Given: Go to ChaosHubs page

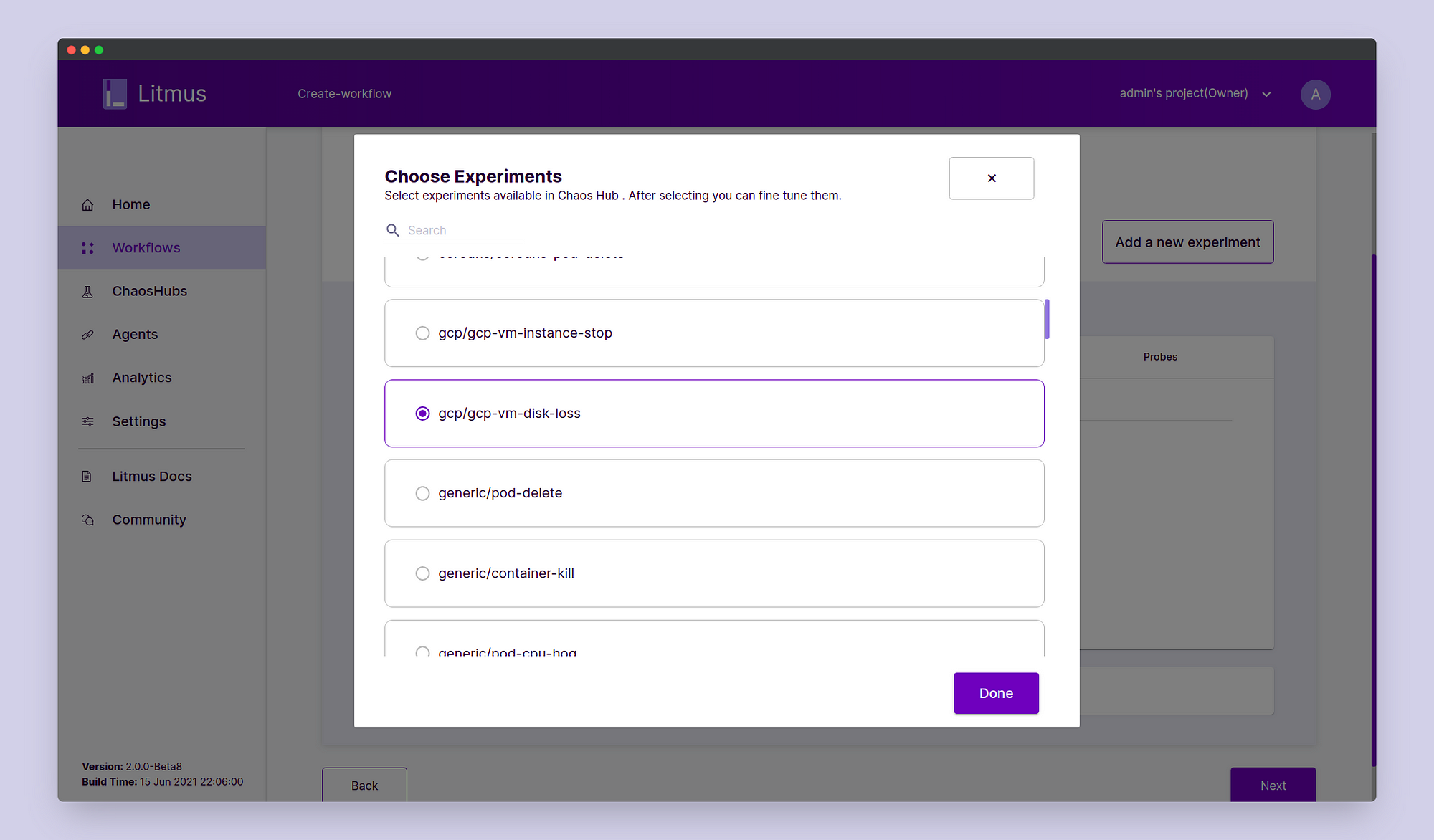Looking at the screenshot, I should [x=162, y=292].
